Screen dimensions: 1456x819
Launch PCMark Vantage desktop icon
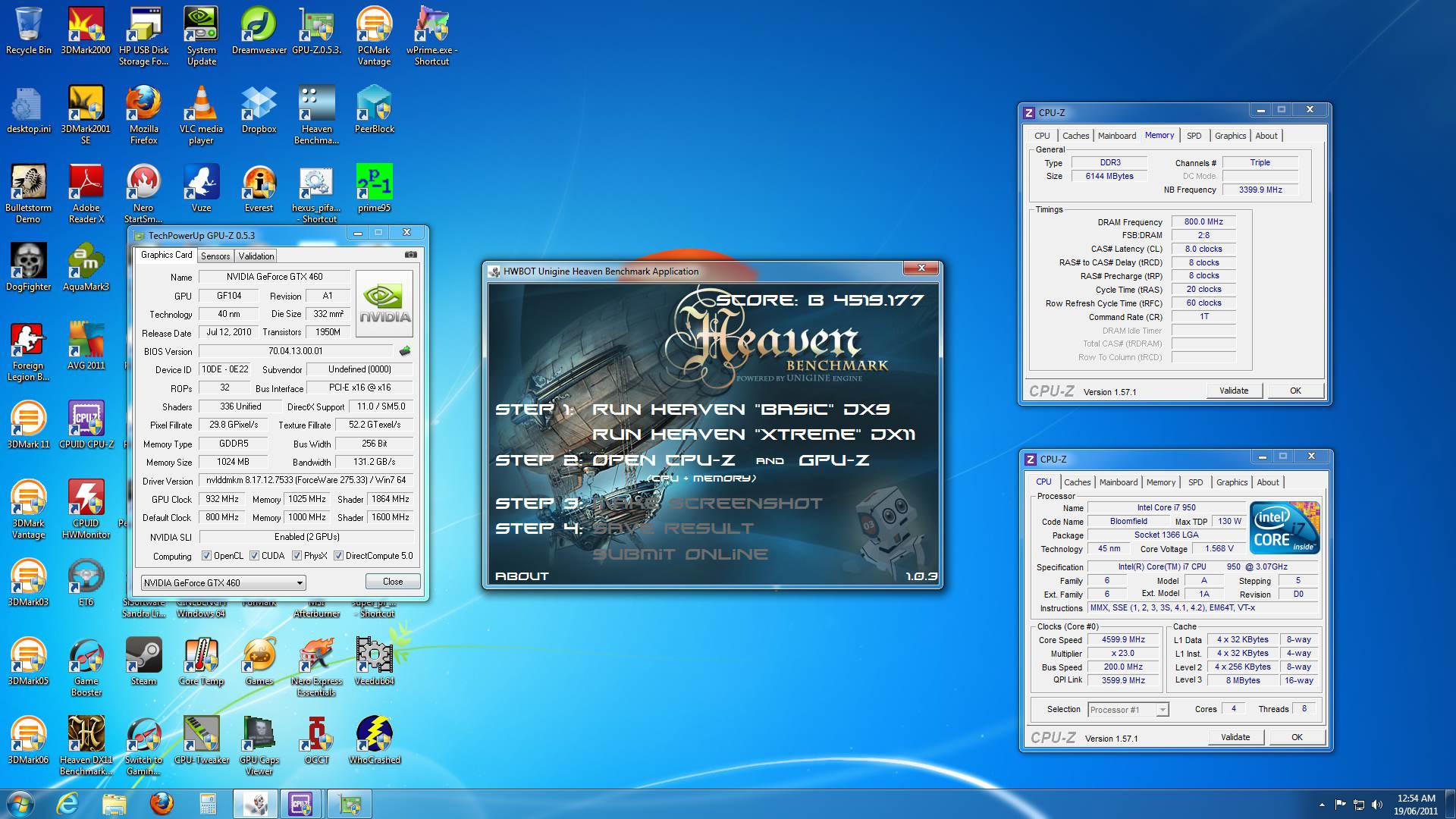tap(374, 36)
